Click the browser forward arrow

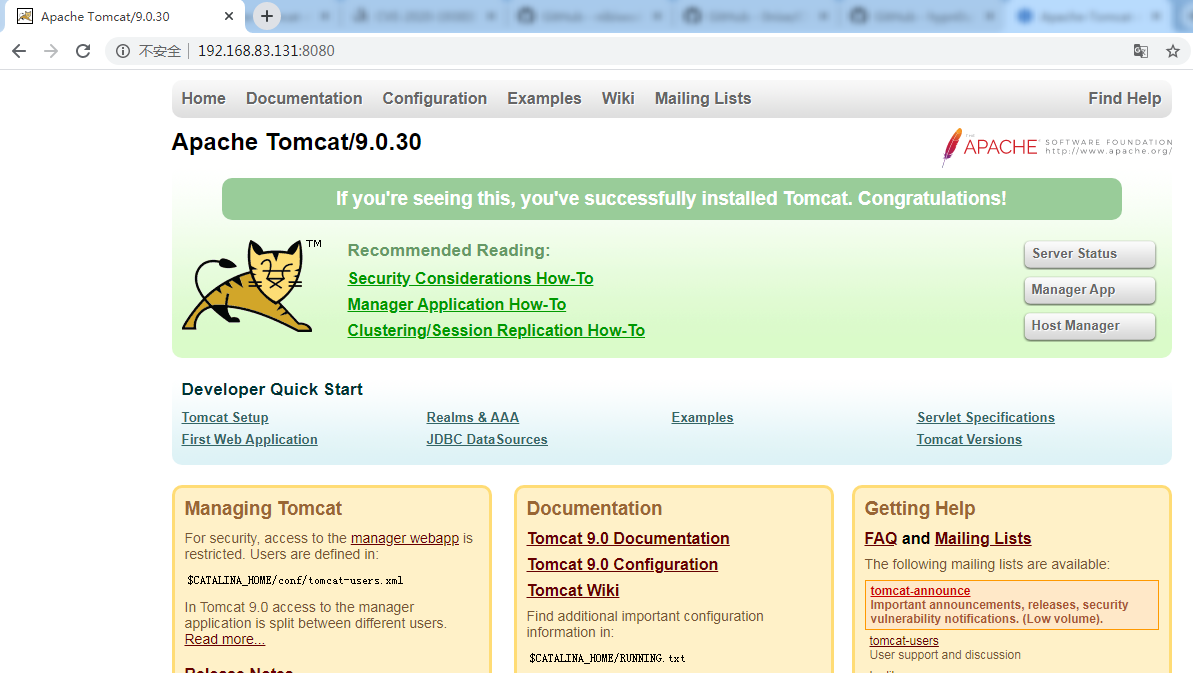(51, 51)
